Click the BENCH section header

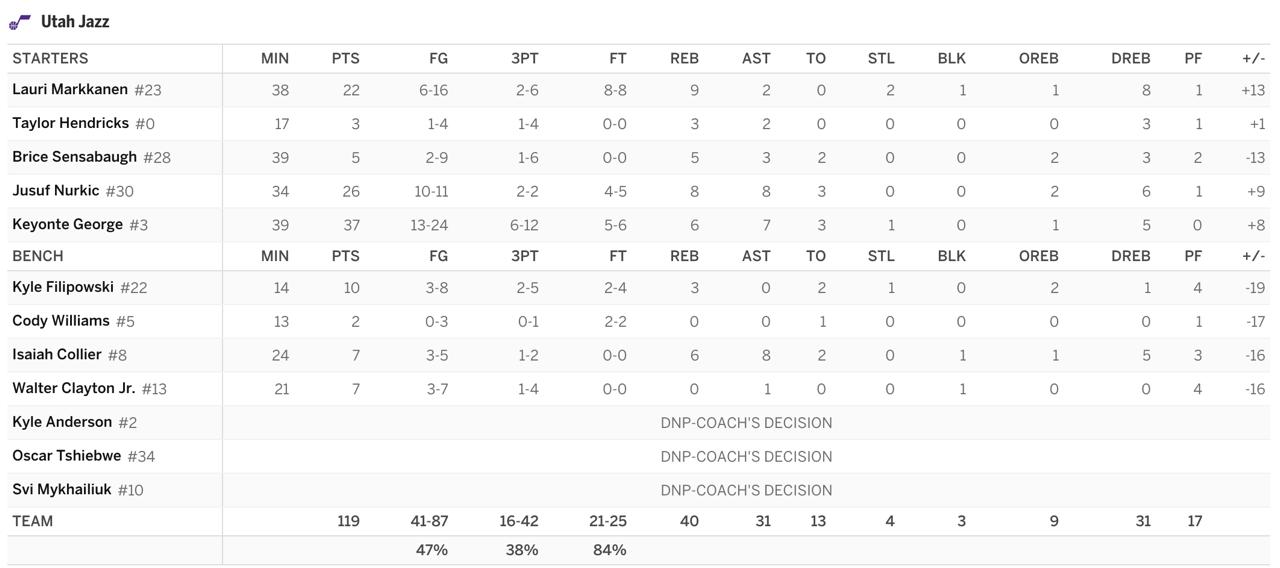[x=38, y=256]
